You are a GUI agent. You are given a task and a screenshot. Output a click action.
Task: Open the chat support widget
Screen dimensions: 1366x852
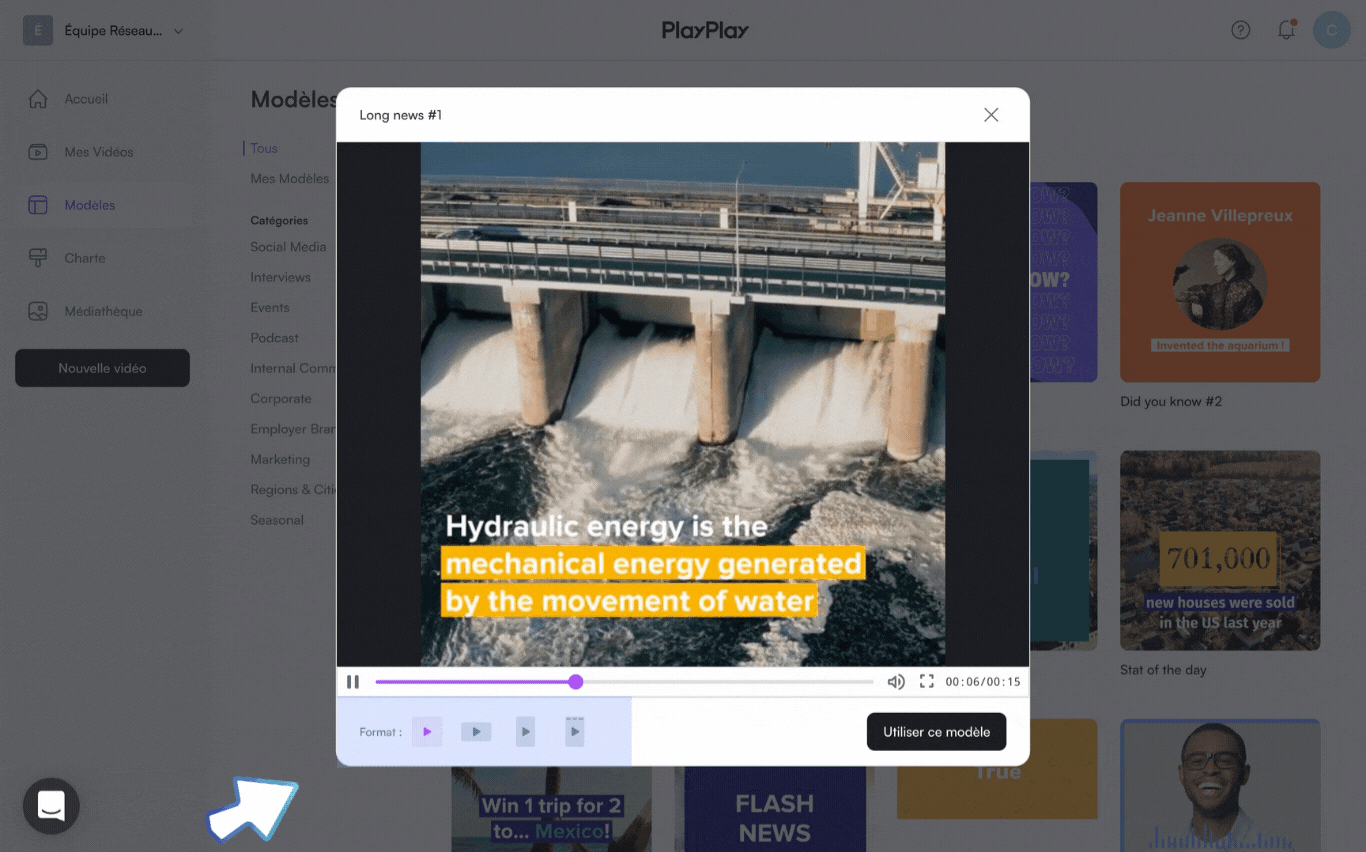click(x=51, y=805)
